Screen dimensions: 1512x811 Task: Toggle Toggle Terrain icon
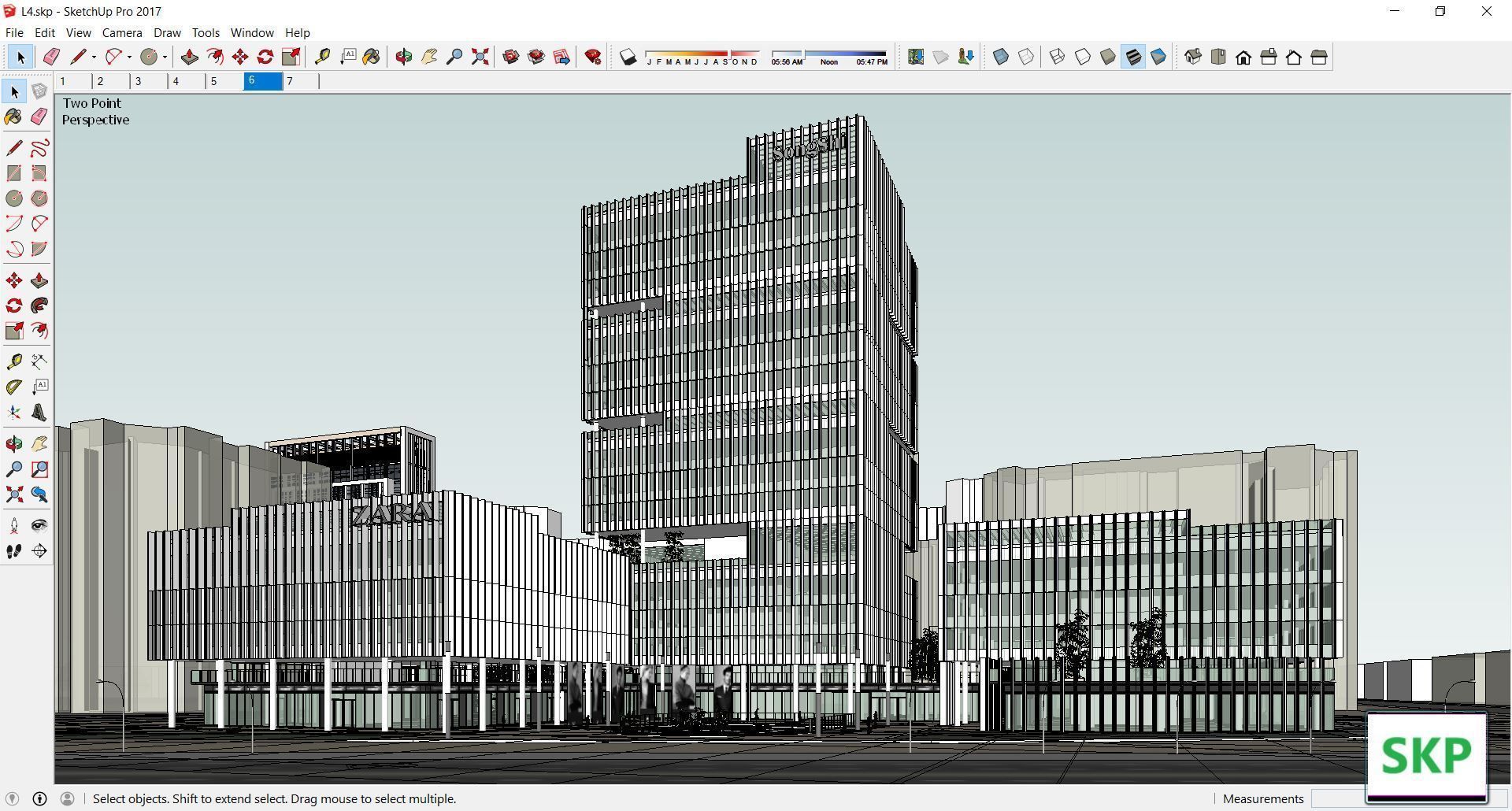(x=940, y=57)
